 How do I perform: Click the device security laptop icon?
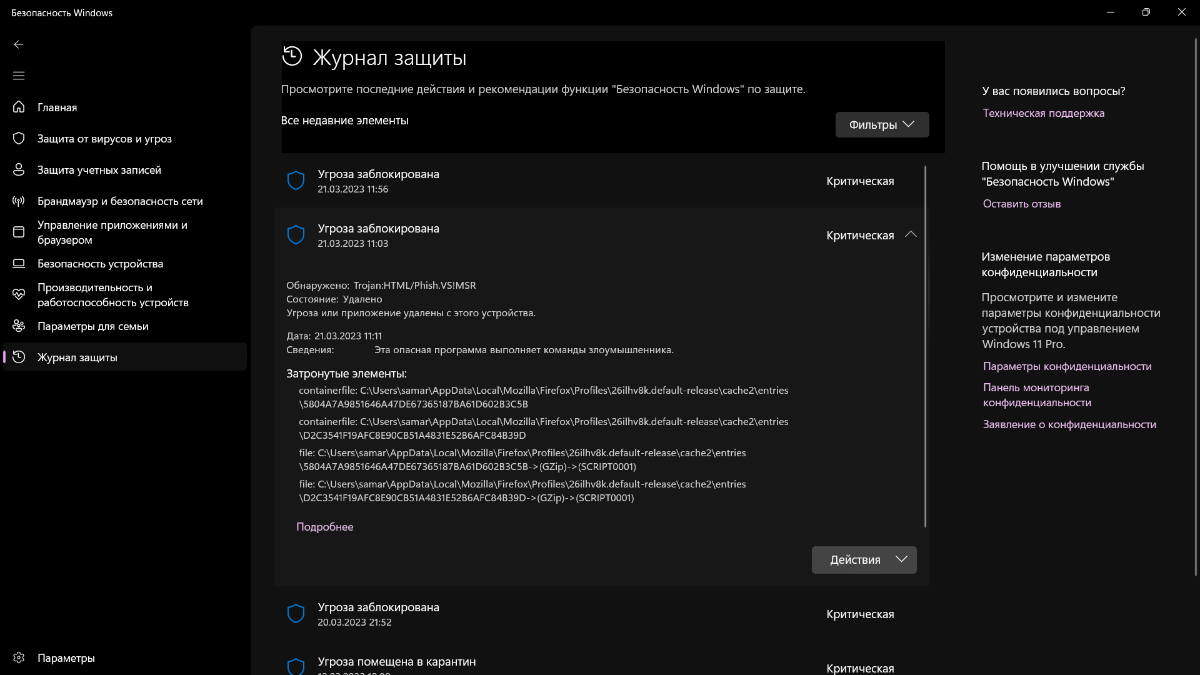(18, 264)
